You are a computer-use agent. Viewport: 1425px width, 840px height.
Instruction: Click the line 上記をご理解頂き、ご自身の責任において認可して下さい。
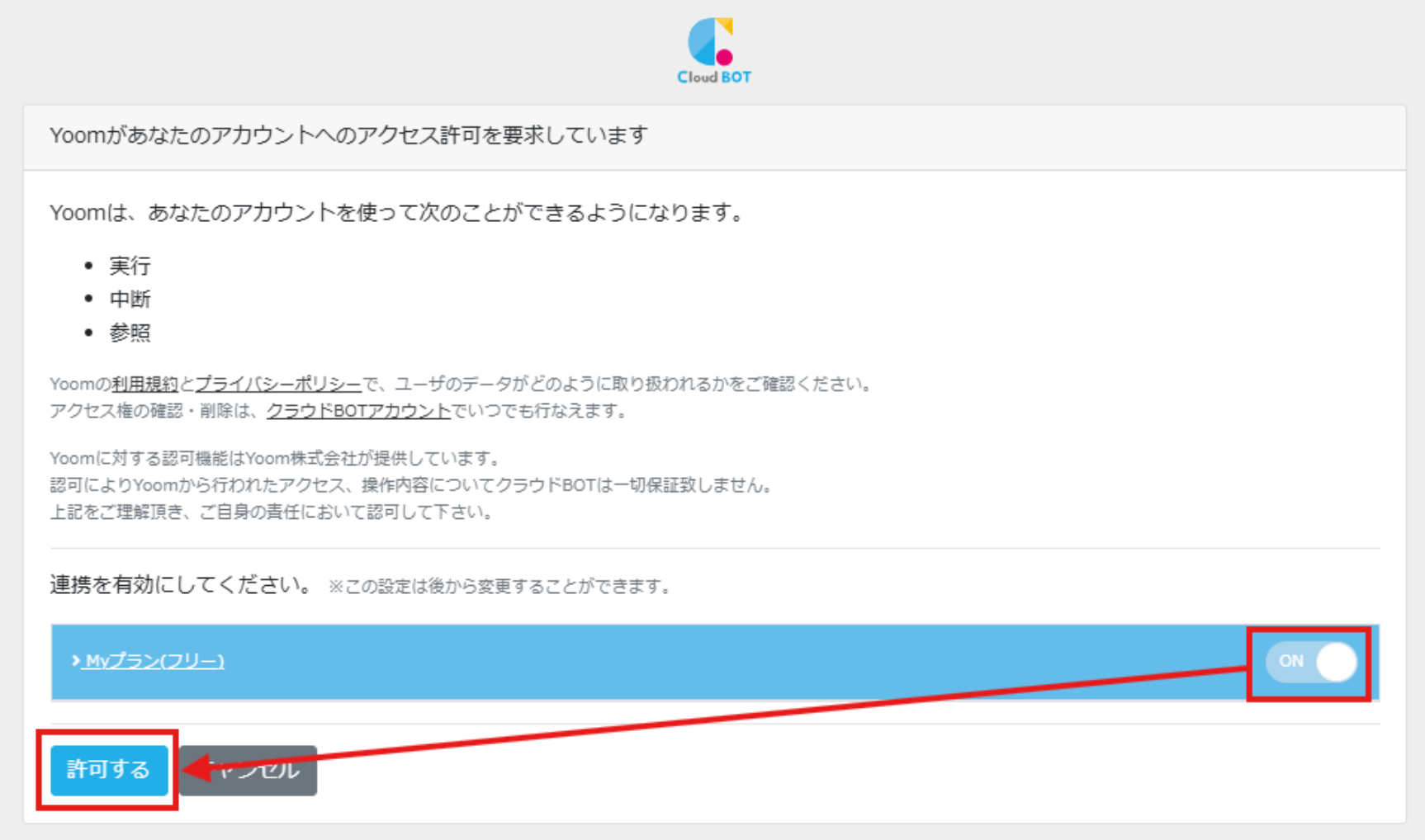point(272,512)
